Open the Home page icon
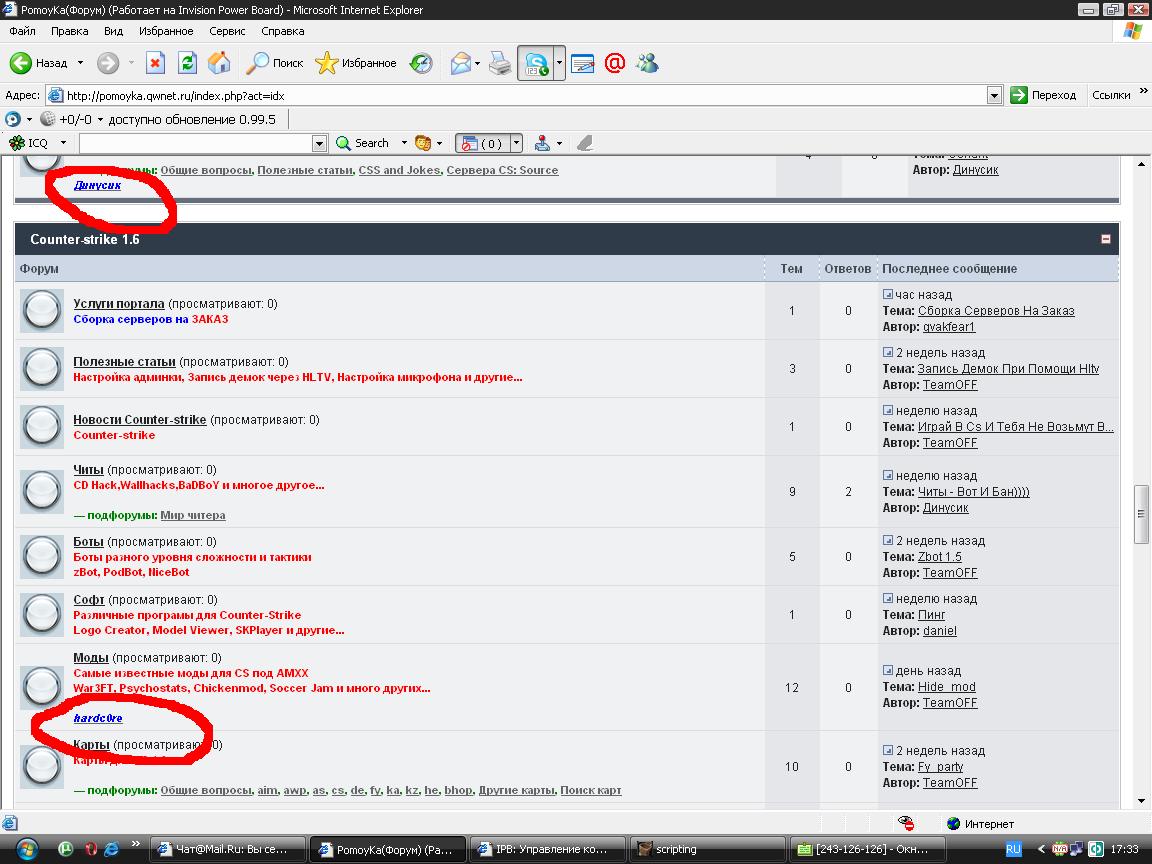This screenshot has width=1152, height=864. [219, 63]
